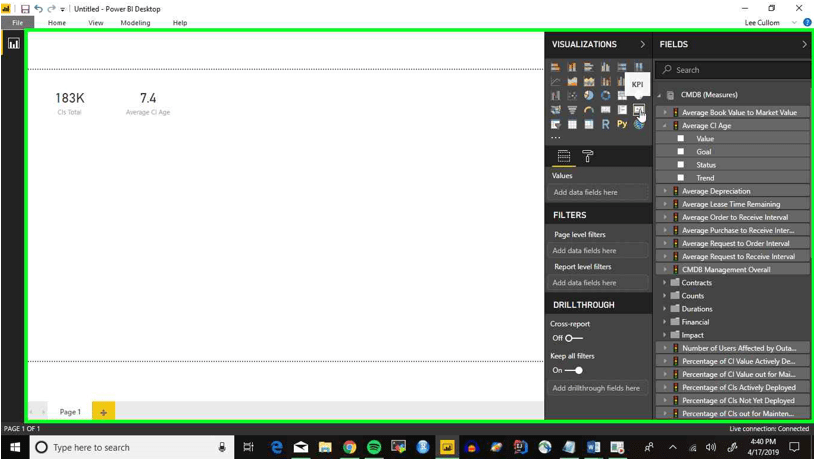The height and width of the screenshot is (460, 816).
Task: Check the Trend field box
Action: click(x=681, y=177)
